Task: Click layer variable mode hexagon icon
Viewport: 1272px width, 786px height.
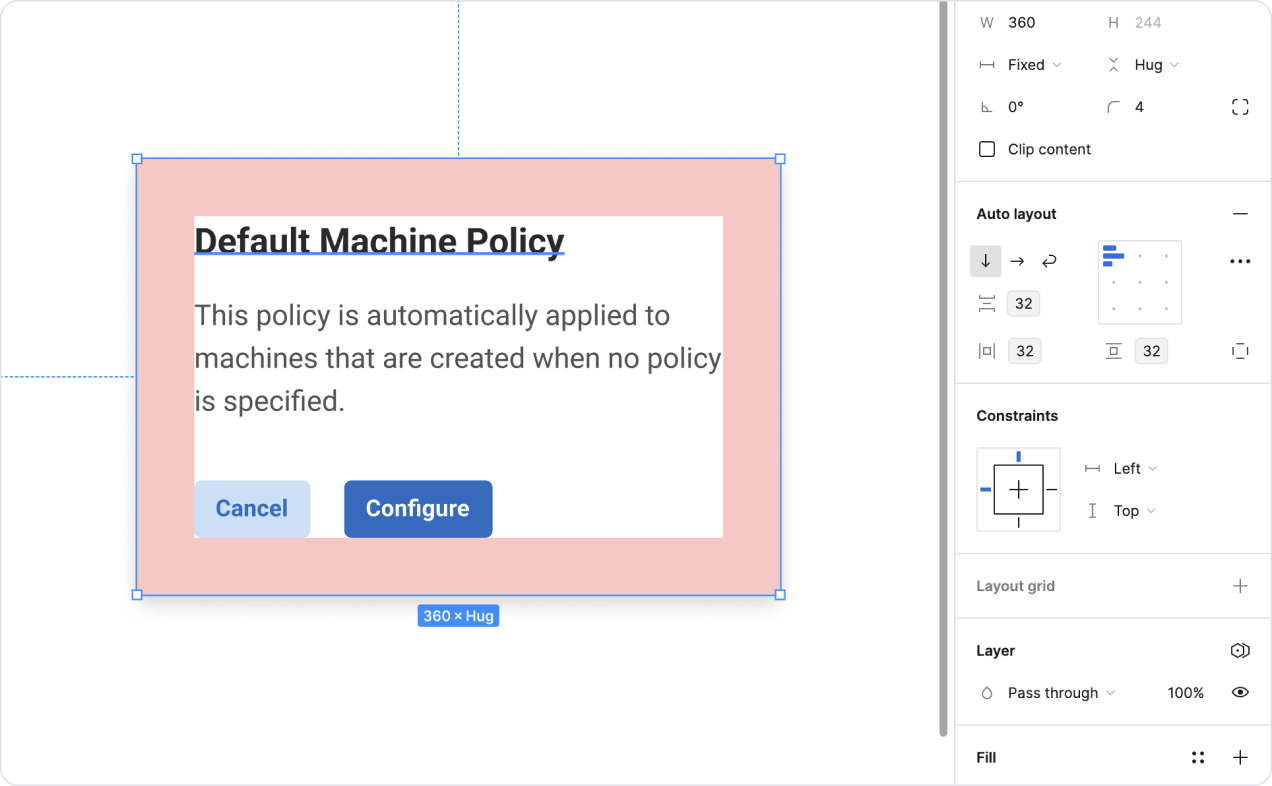Action: [1240, 650]
